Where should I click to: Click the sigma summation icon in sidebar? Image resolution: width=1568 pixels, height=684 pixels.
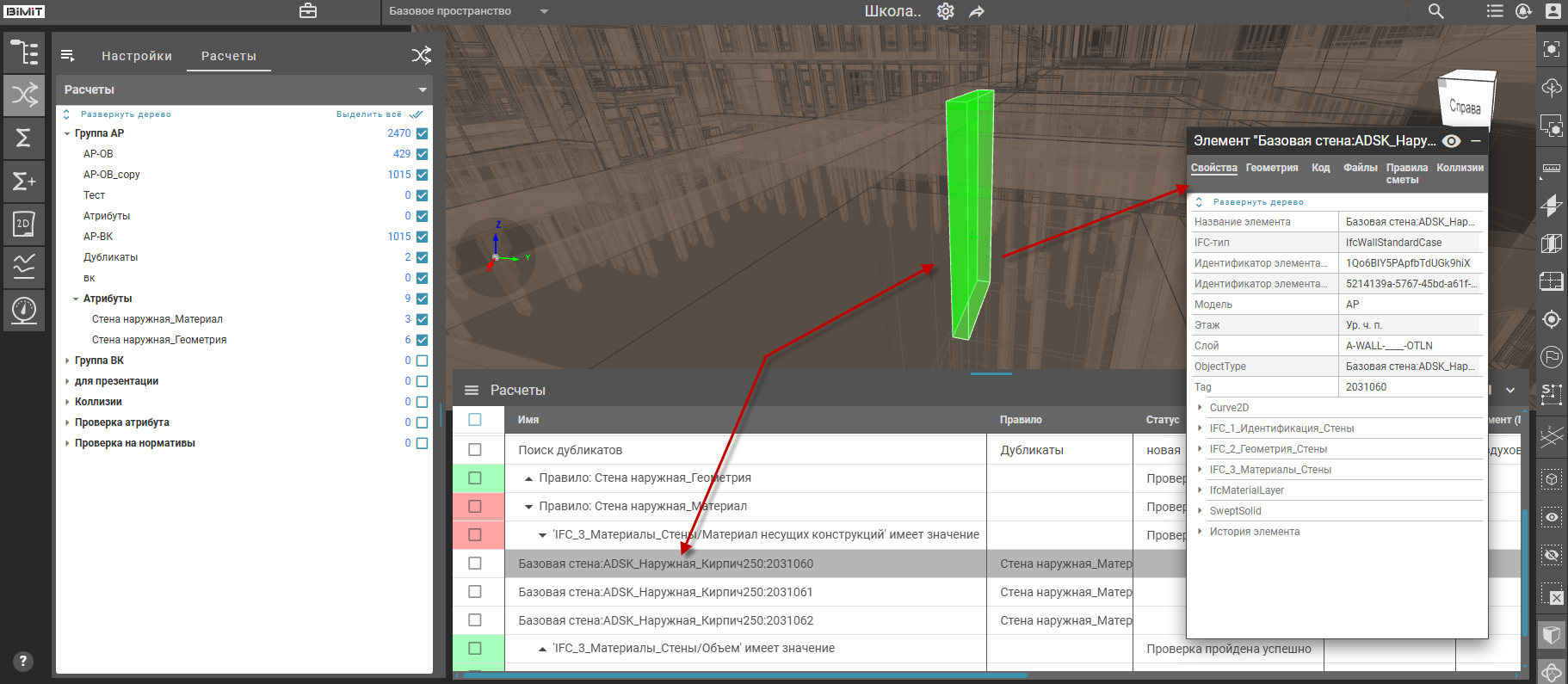[24, 138]
